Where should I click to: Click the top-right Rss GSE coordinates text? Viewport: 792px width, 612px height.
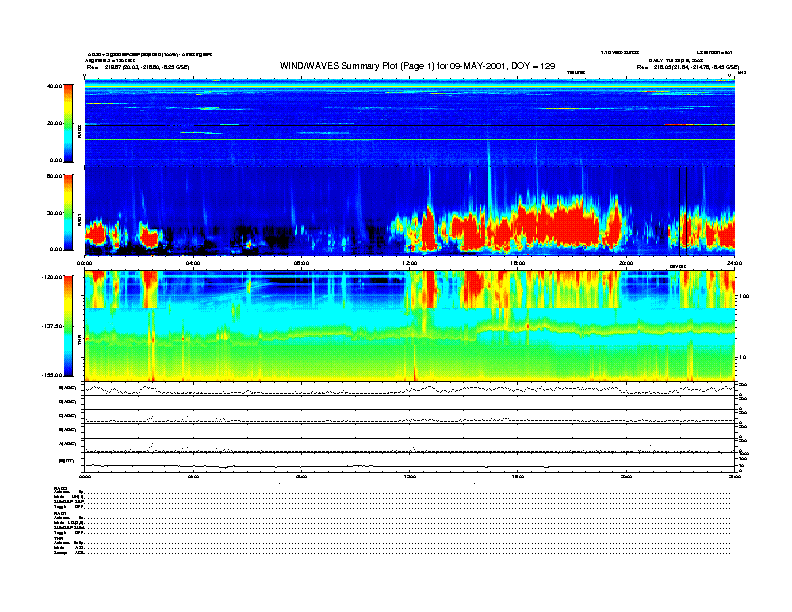click(x=688, y=67)
